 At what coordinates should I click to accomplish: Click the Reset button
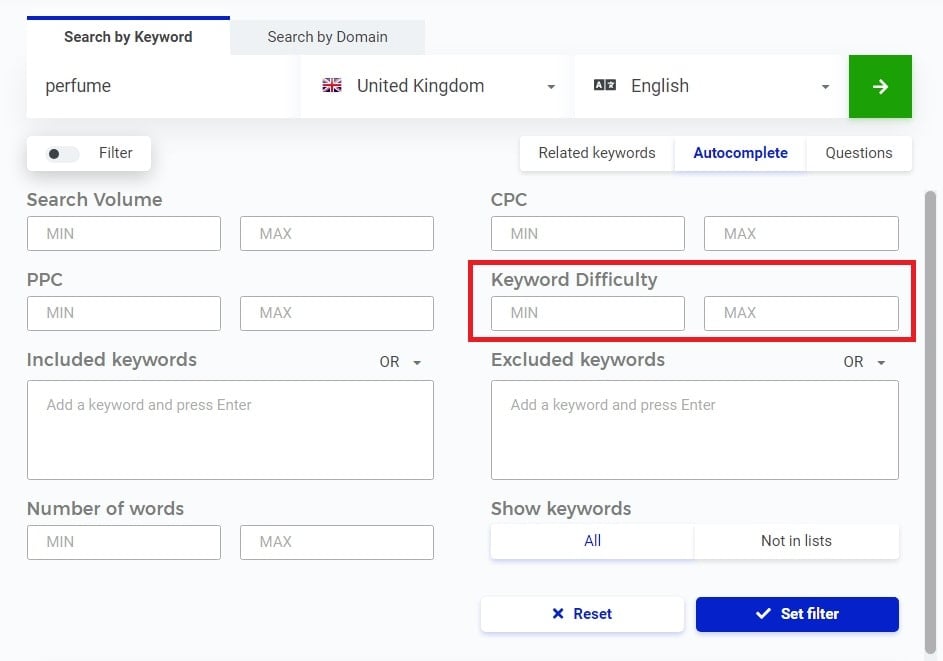tap(582, 614)
